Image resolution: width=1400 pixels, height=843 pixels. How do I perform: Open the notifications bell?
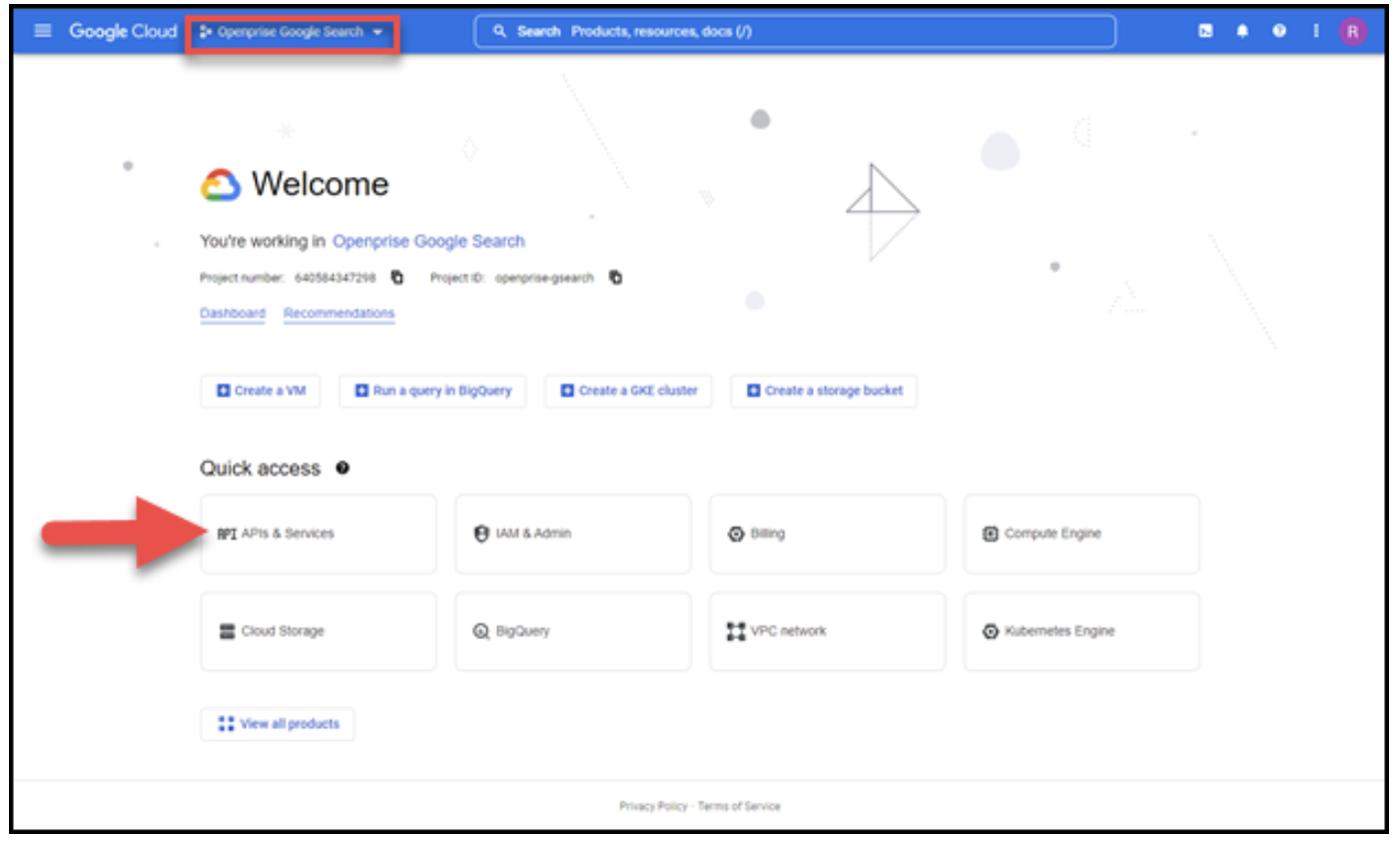click(1242, 31)
